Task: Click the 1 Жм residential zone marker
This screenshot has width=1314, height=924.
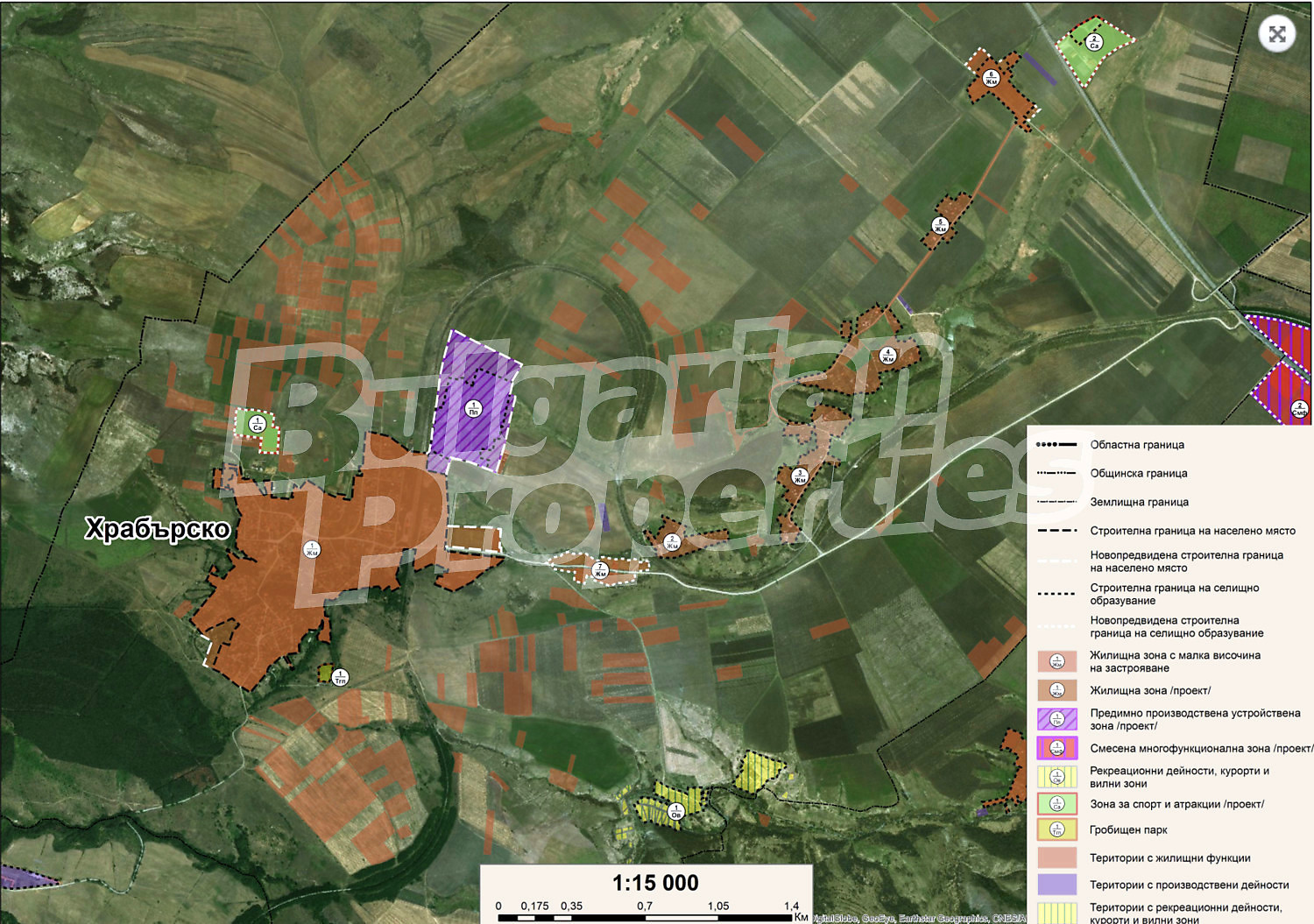Action: pyautogui.click(x=311, y=549)
